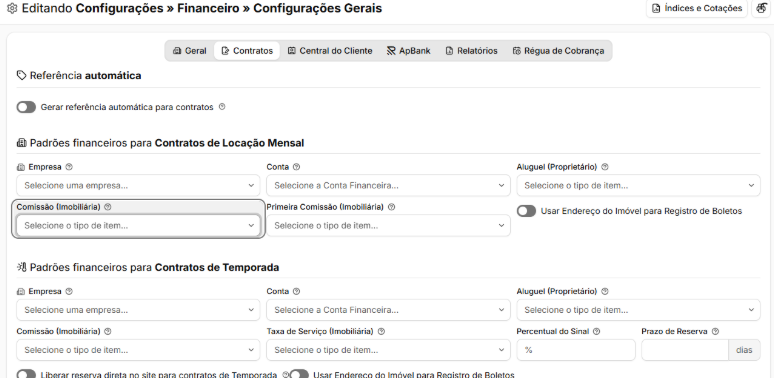Viewport: 774px width, 378px height.
Task: Click the settings gear icon beside Editando
Action: [x=12, y=8]
